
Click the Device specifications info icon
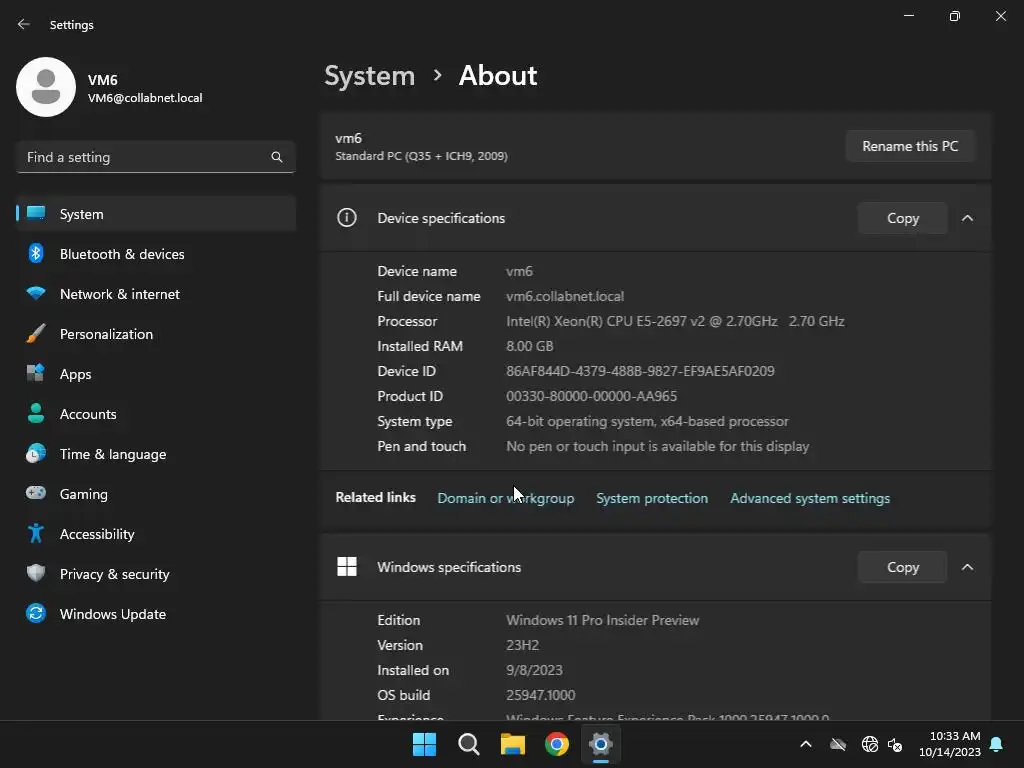(x=347, y=217)
